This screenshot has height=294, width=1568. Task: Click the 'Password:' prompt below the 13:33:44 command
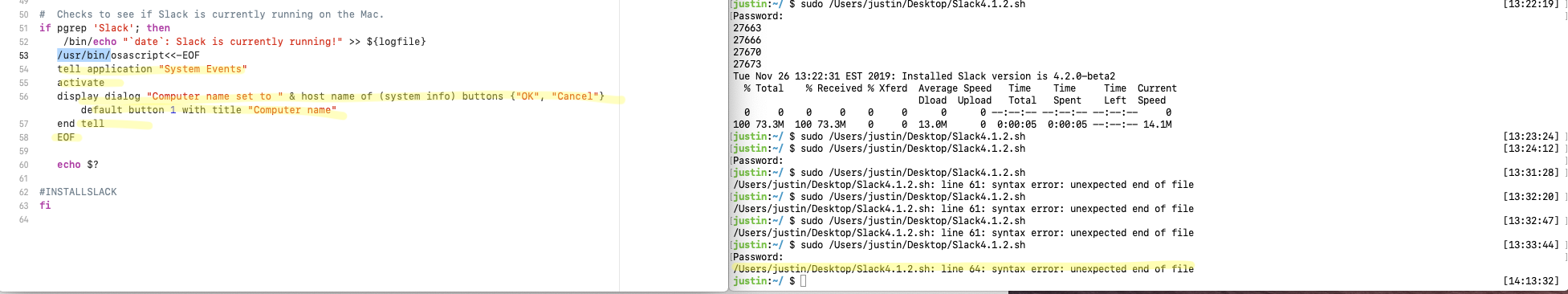[x=758, y=257]
